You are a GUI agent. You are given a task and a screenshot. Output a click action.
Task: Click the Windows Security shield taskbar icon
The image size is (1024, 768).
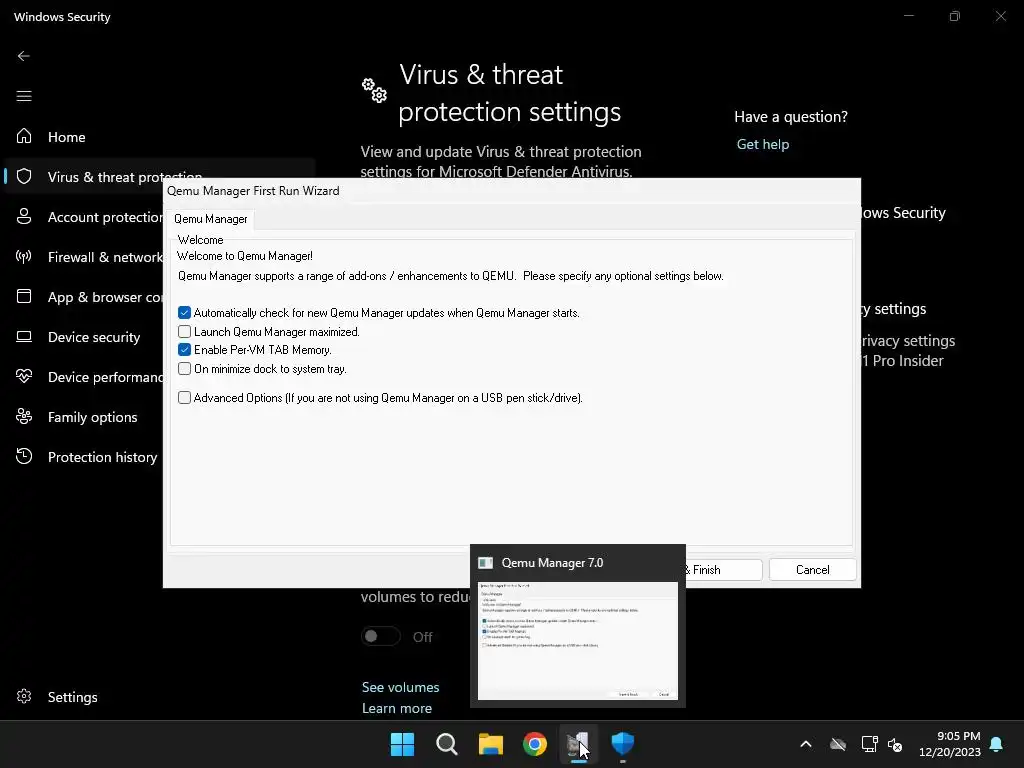(622, 744)
